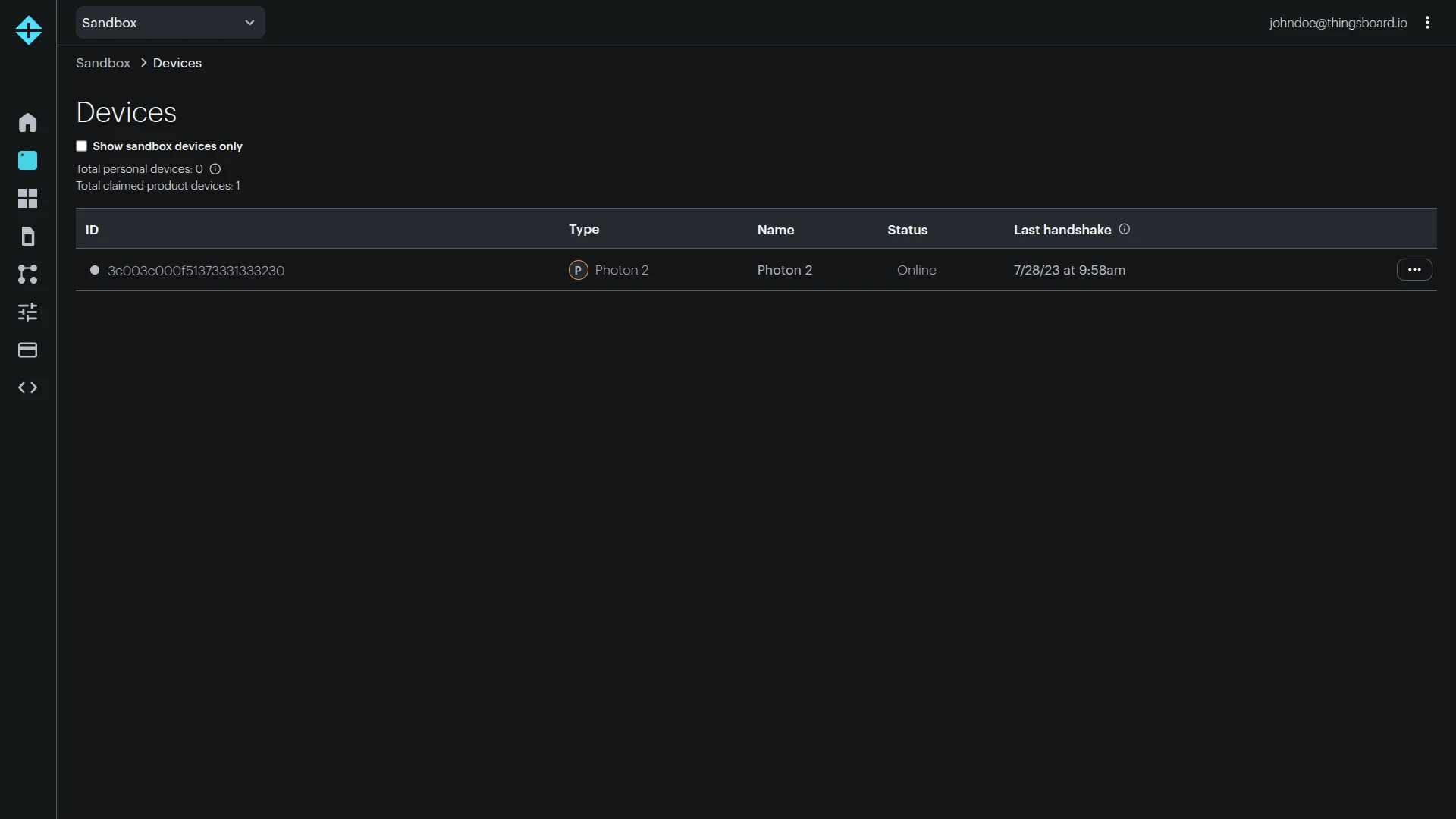Click the Online status cell

pos(917,270)
